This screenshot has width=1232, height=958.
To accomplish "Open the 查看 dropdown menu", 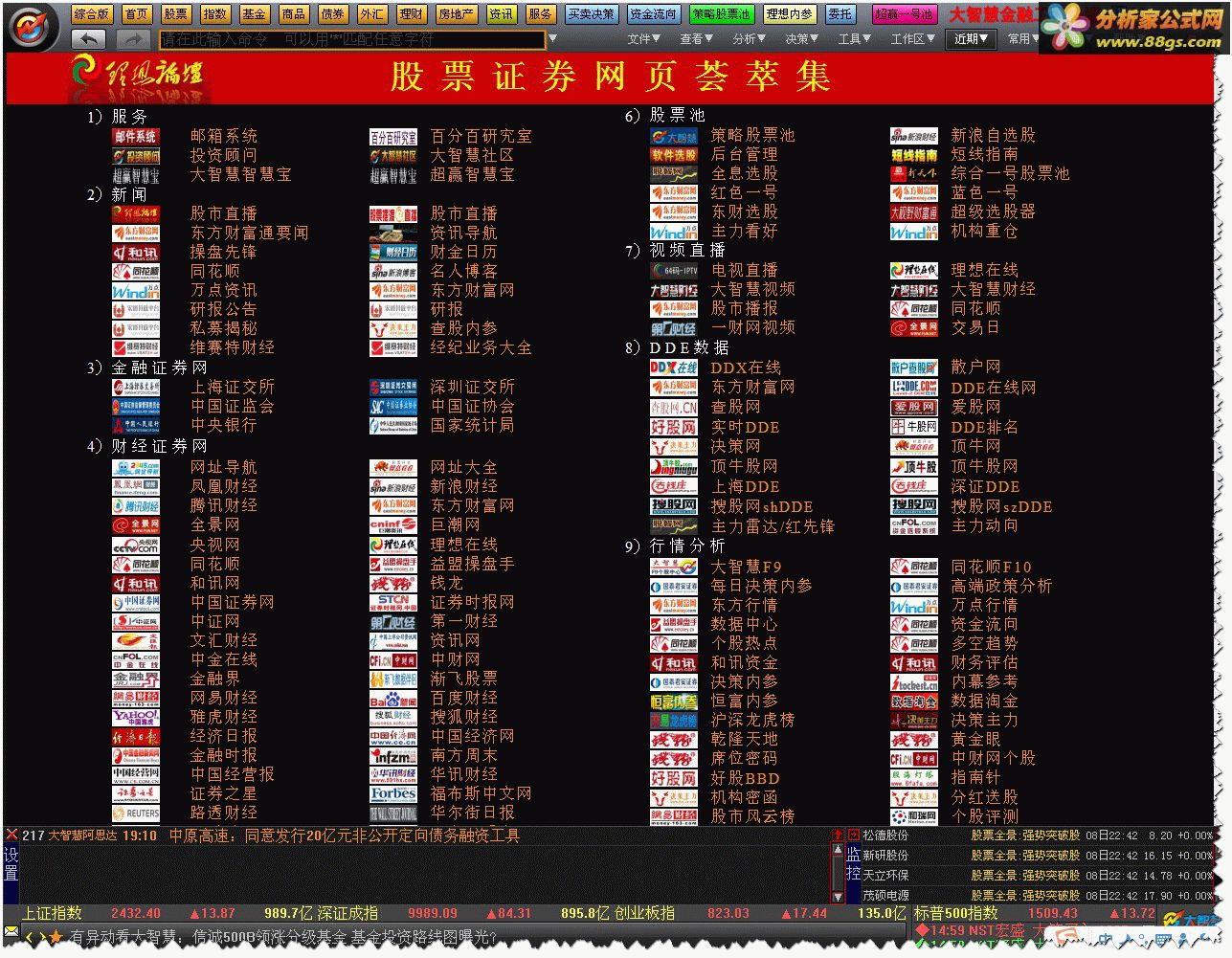I will click(x=697, y=39).
